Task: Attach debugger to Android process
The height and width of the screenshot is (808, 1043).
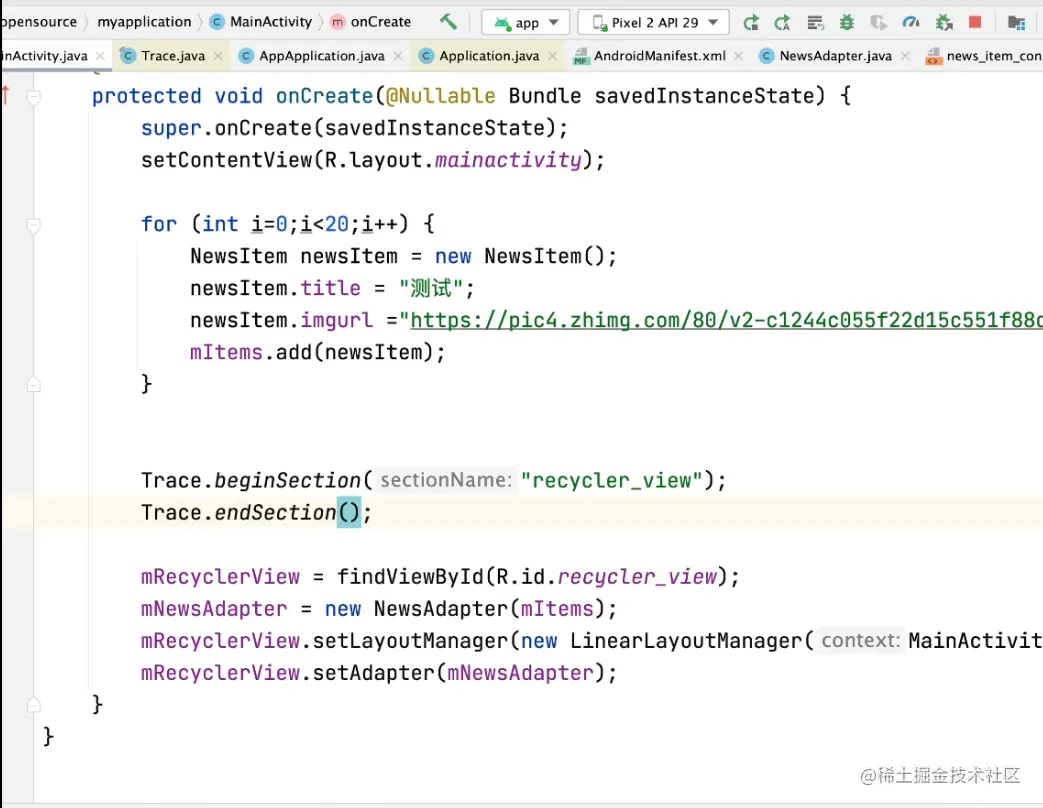Action: pyautogui.click(x=943, y=23)
